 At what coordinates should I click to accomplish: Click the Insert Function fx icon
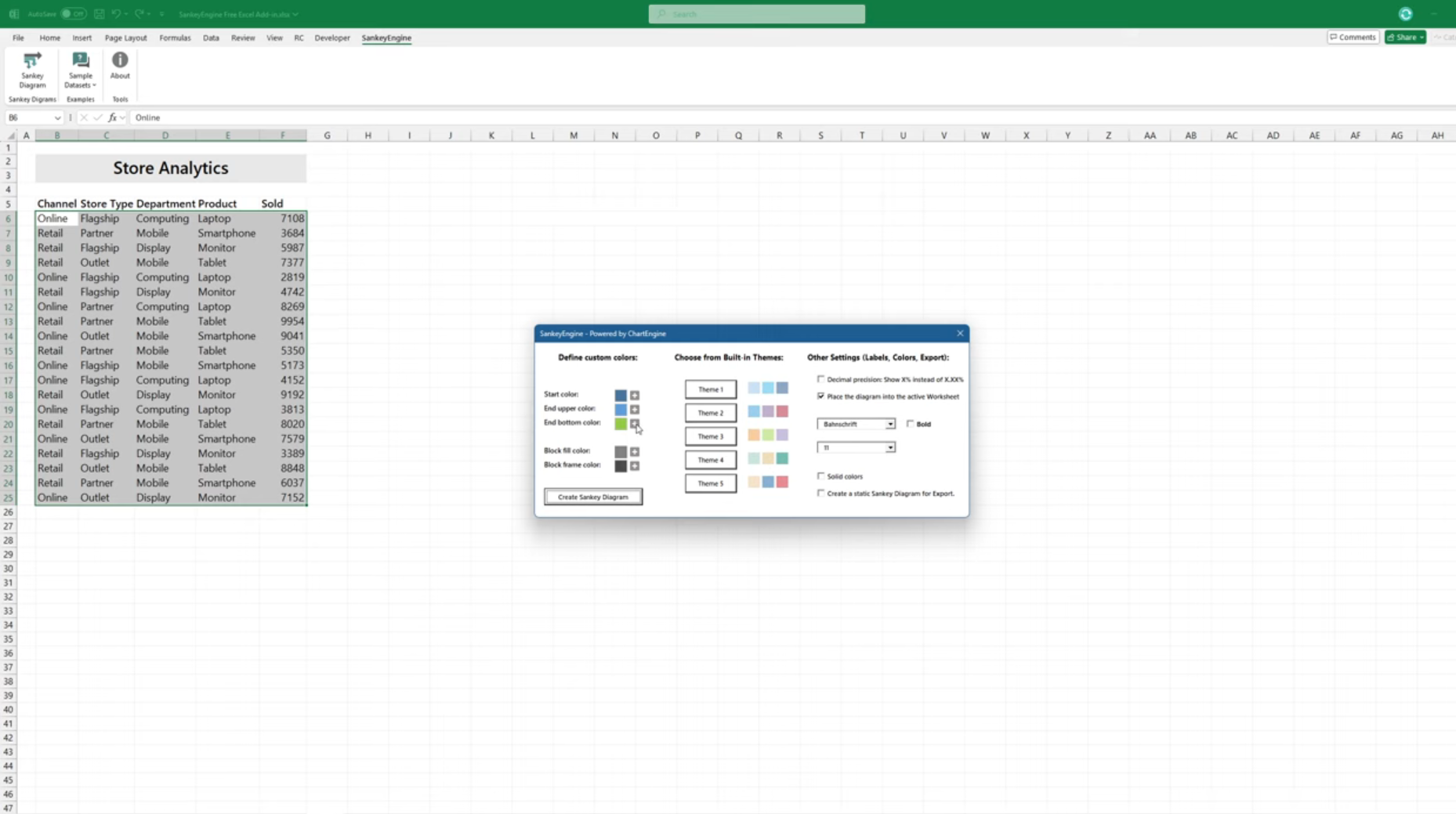pyautogui.click(x=112, y=118)
